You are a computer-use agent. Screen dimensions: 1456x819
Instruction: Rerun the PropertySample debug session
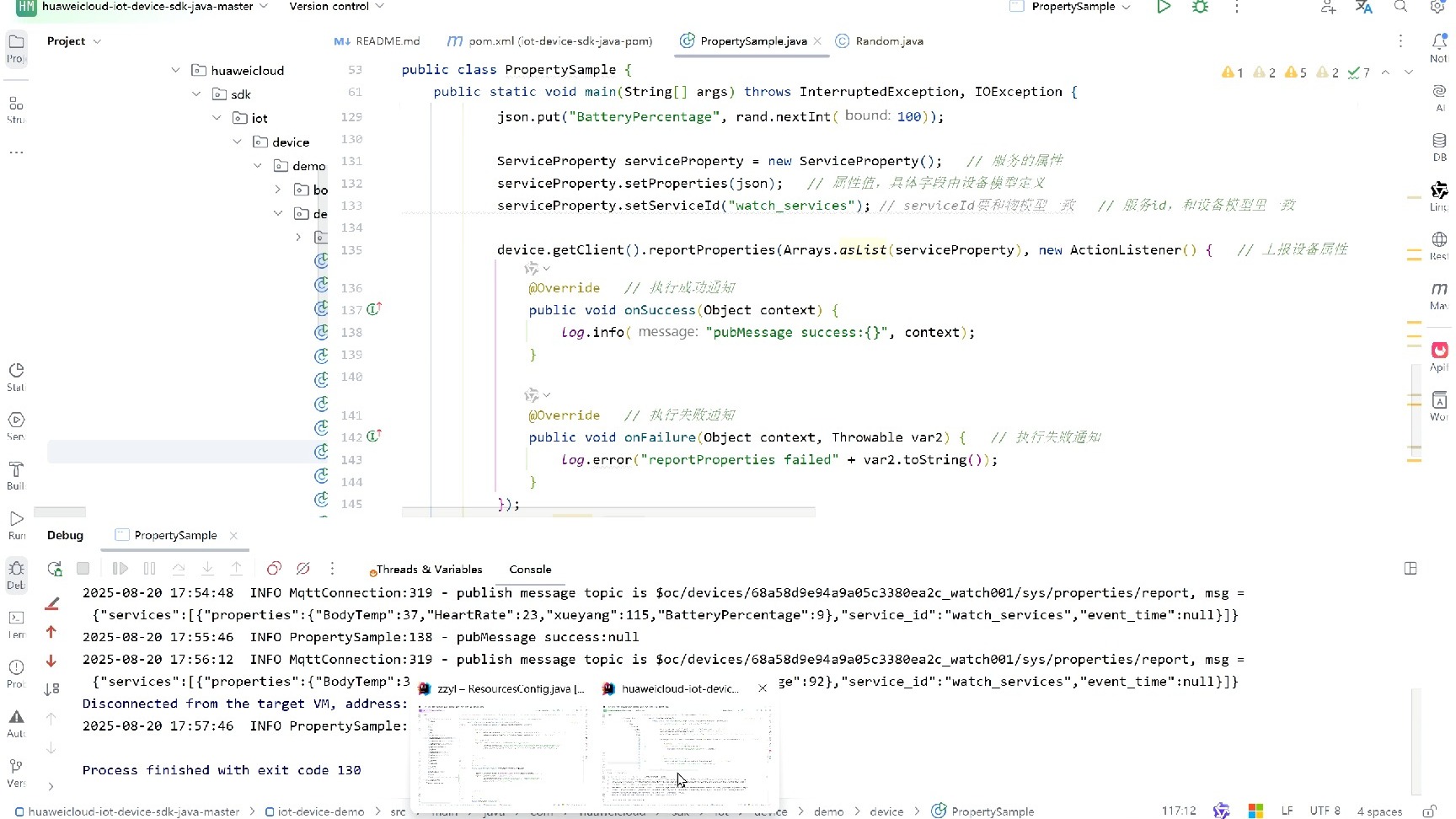[55, 569]
